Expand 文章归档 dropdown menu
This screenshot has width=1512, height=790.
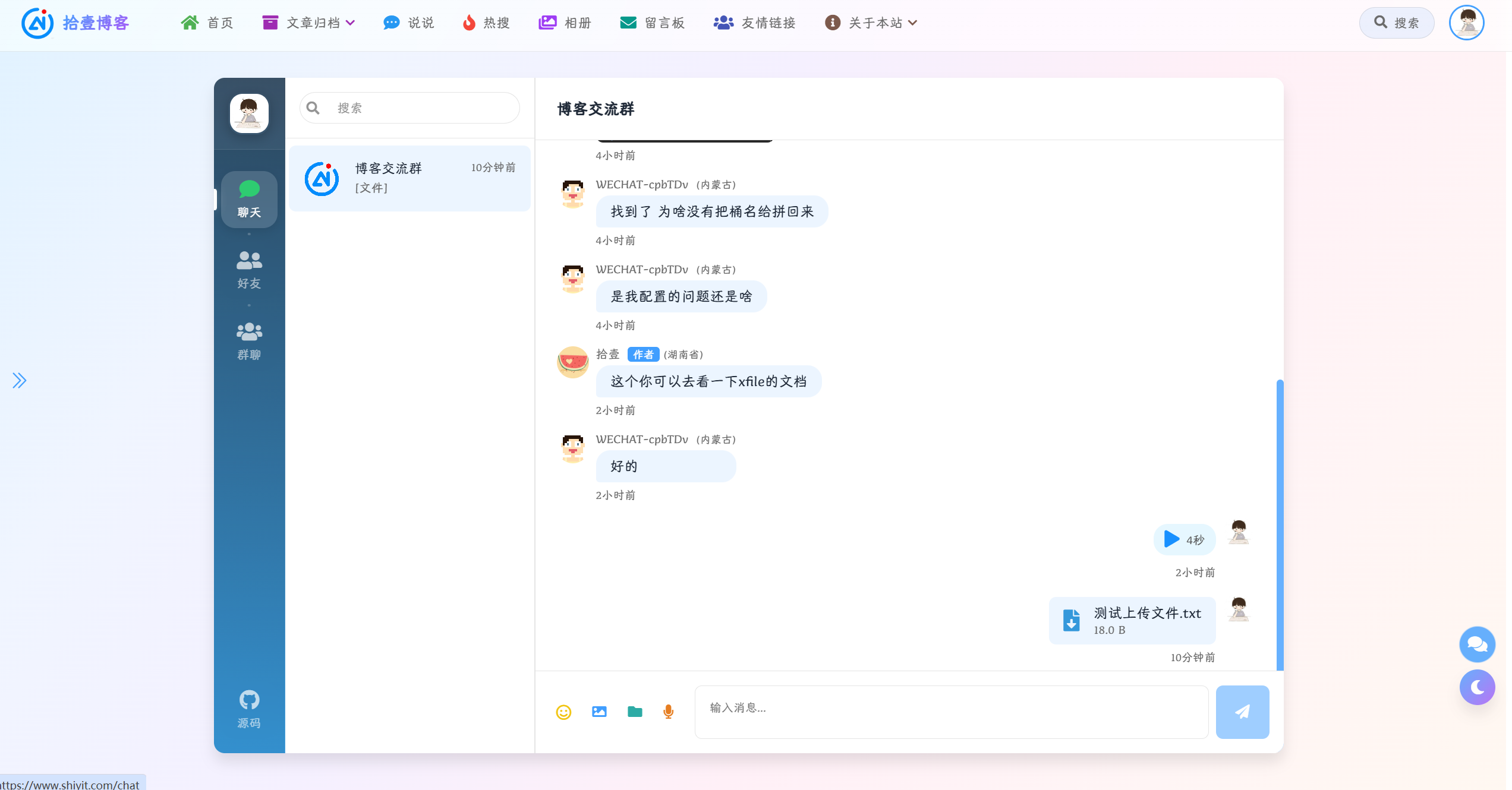point(309,23)
